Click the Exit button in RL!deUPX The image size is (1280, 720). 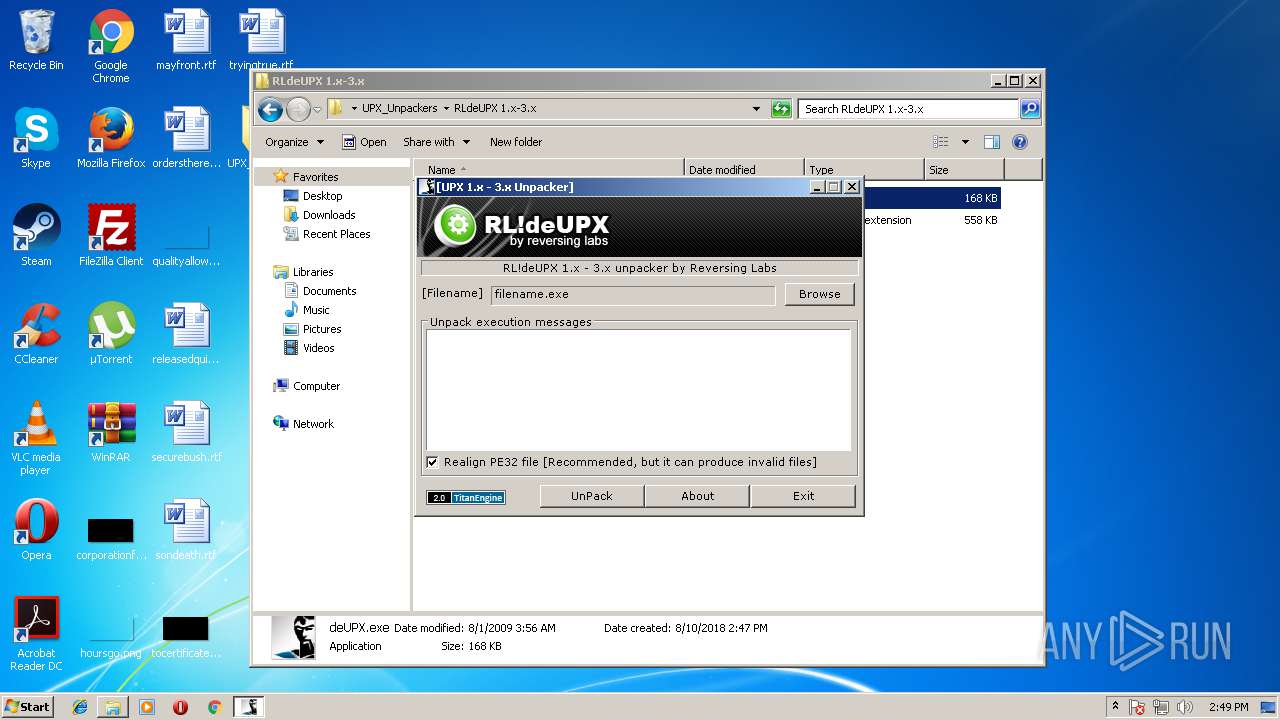point(803,496)
